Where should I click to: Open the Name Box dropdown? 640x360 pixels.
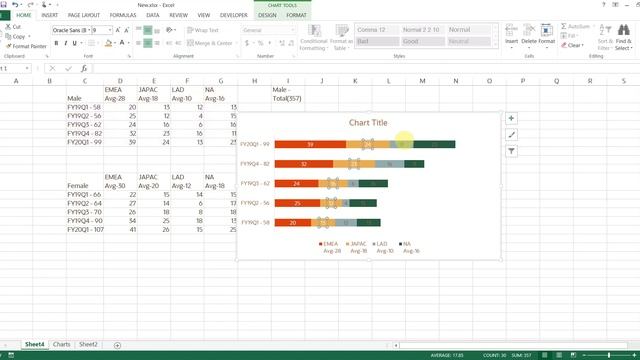click(x=27, y=69)
